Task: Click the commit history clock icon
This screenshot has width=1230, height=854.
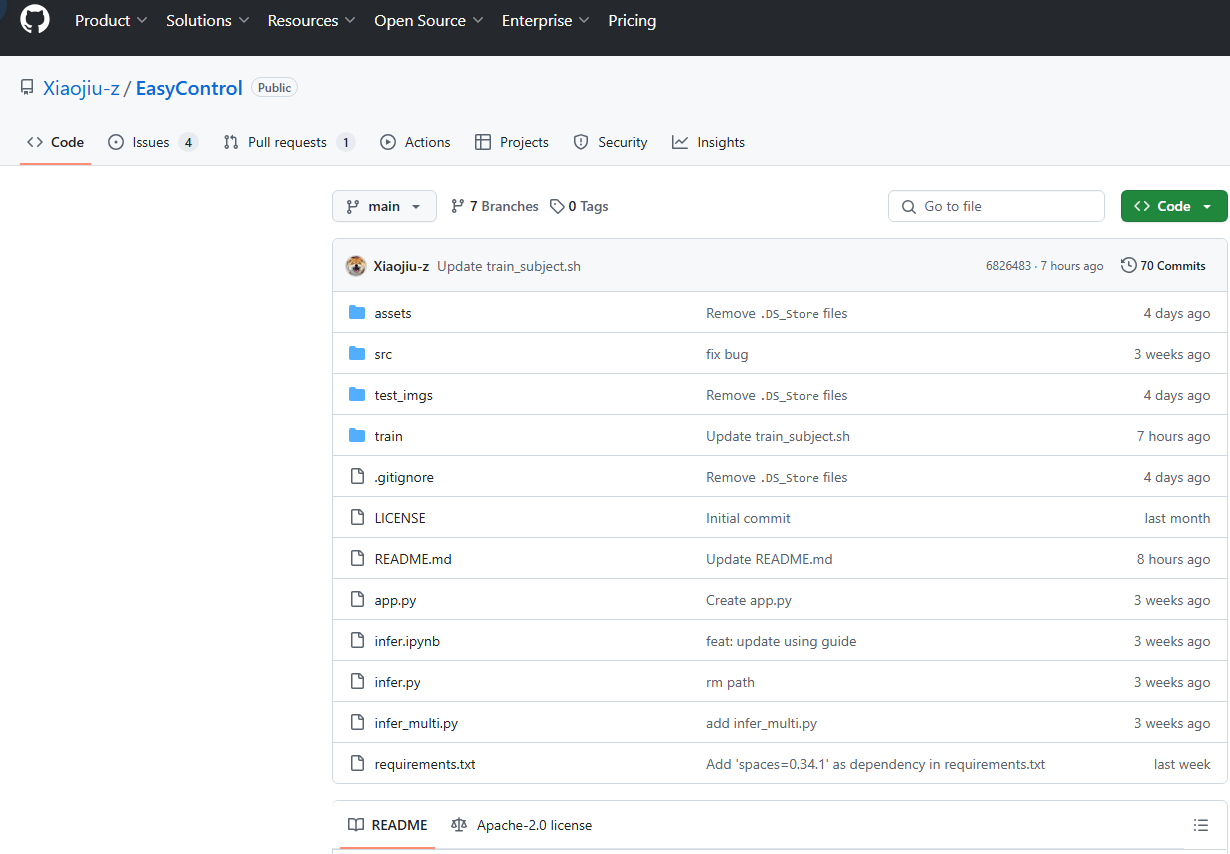Action: click(1129, 266)
